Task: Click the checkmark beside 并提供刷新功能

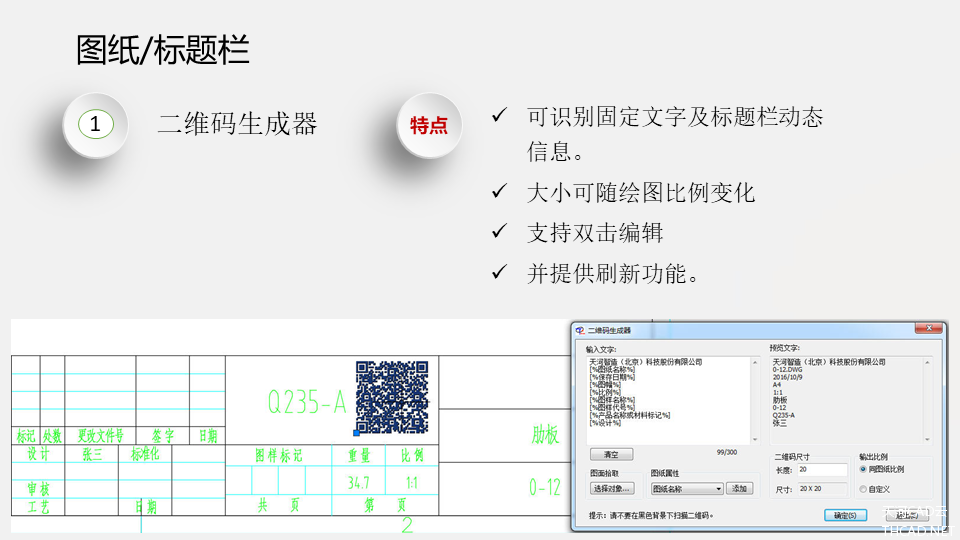Action: (x=500, y=271)
